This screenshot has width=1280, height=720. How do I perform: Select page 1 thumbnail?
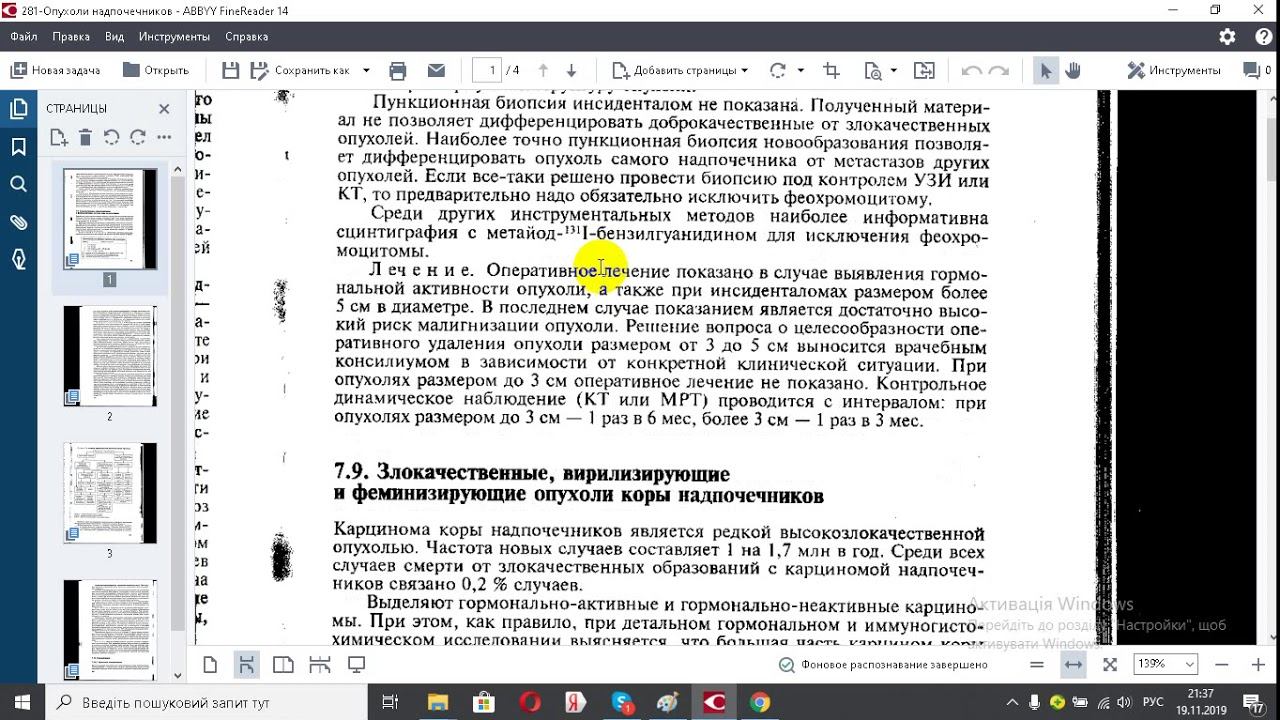click(110, 219)
